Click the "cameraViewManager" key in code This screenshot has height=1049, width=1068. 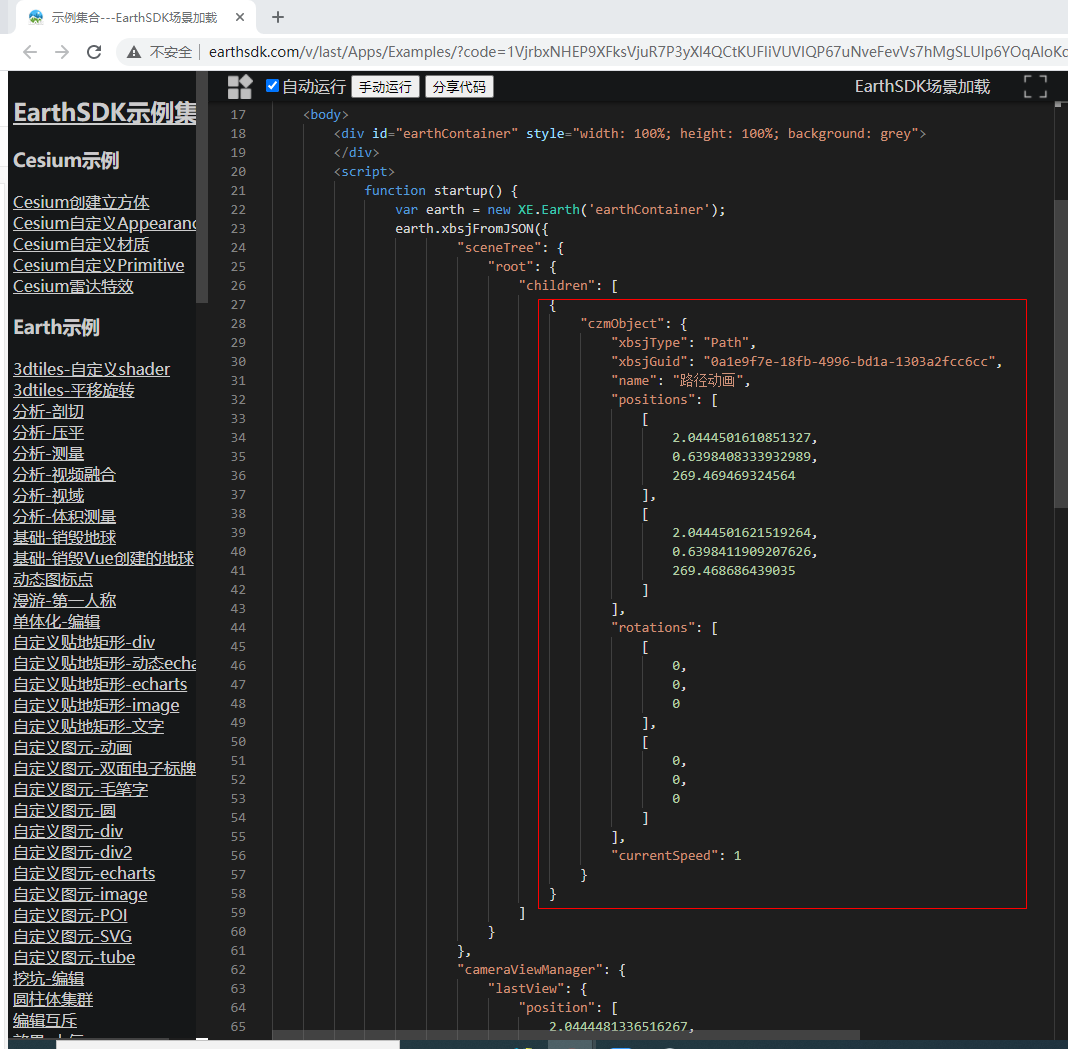point(529,970)
